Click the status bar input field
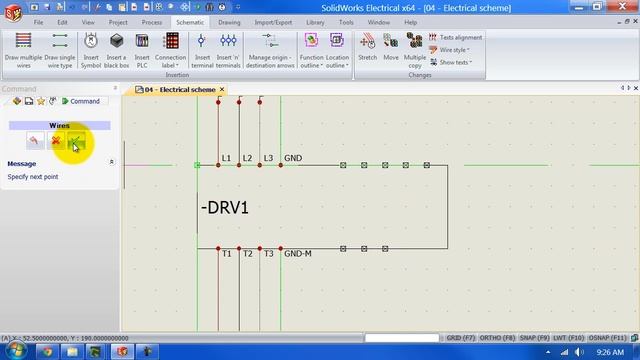The height and width of the screenshot is (360, 640). [x=402, y=338]
